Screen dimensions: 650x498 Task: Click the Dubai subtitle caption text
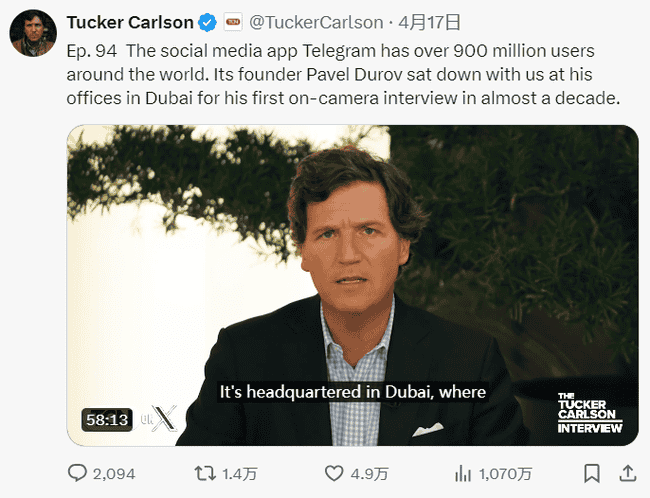[352, 392]
